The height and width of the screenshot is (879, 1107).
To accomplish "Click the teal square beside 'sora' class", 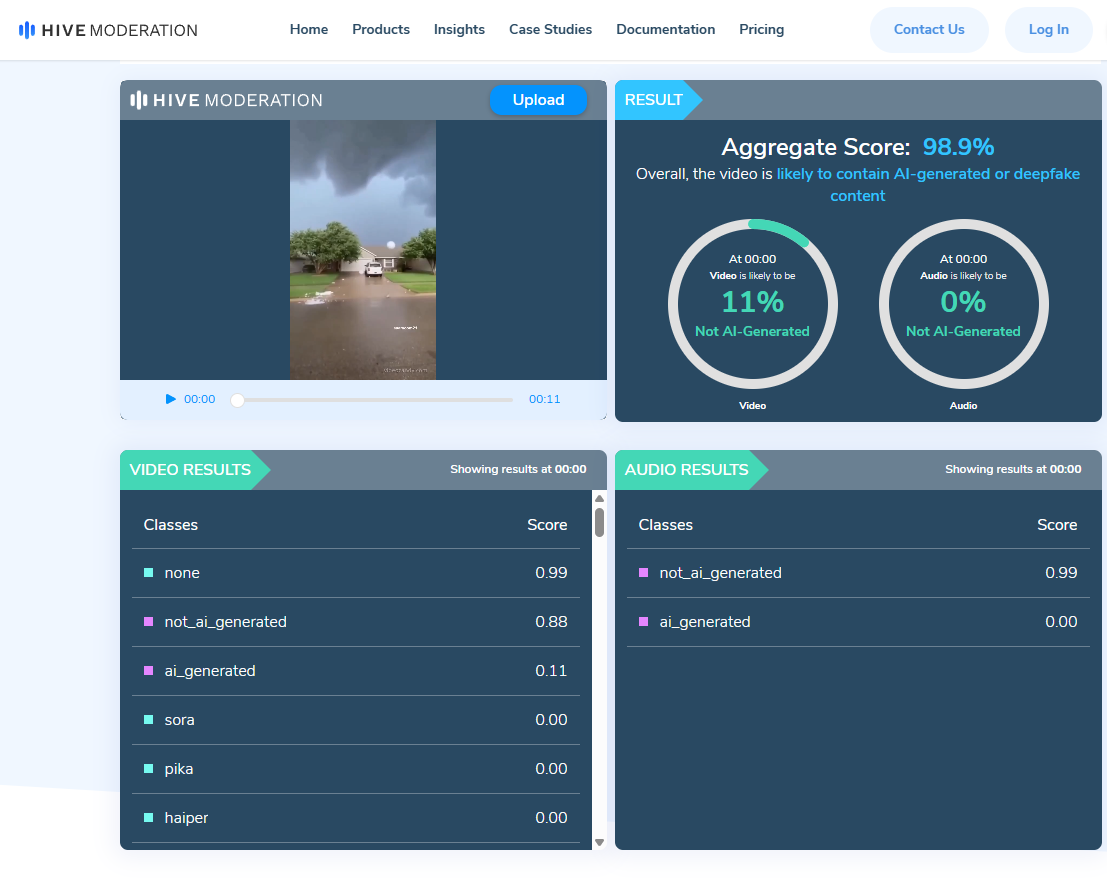I will click(149, 720).
